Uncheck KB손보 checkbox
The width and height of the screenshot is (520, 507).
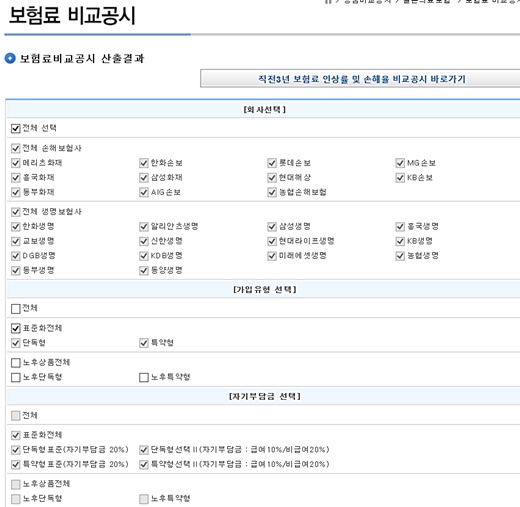400,178
